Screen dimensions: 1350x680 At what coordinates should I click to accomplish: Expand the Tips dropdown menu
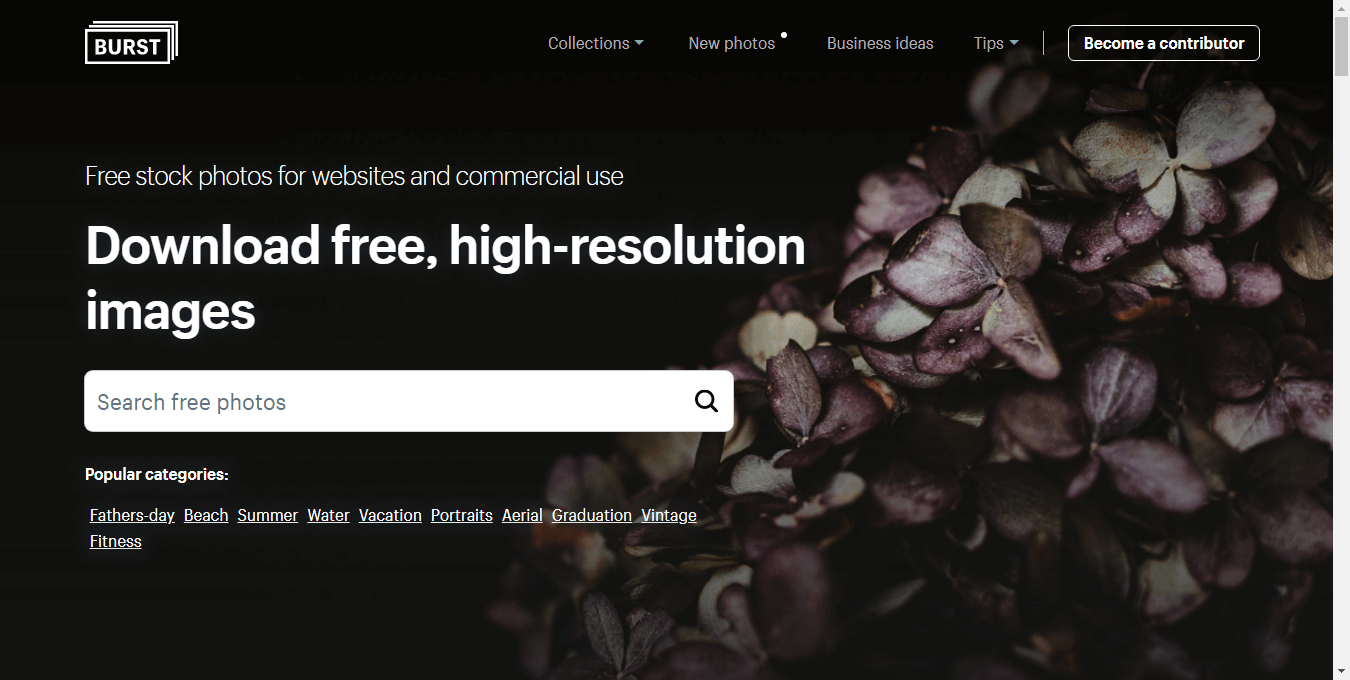pos(996,43)
